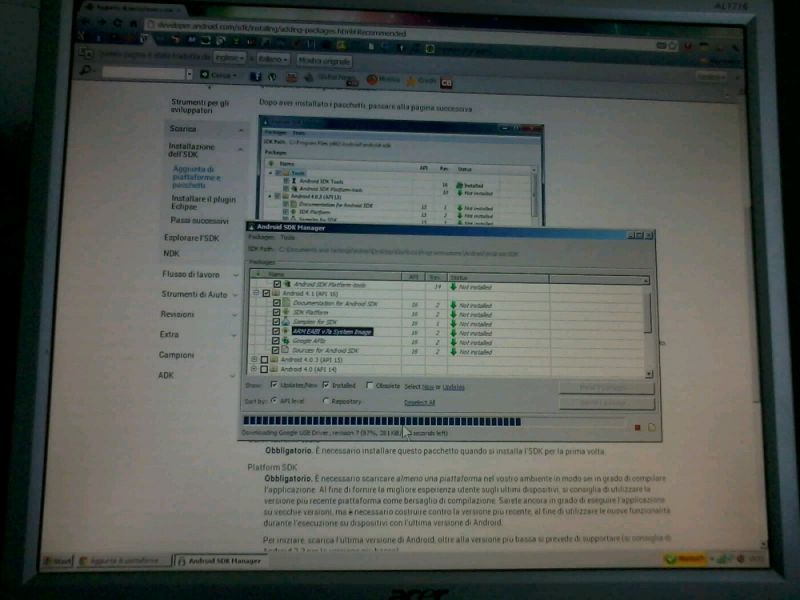The image size is (800, 600).
Task: Open the Campioni sidebar link
Action: coord(177,355)
